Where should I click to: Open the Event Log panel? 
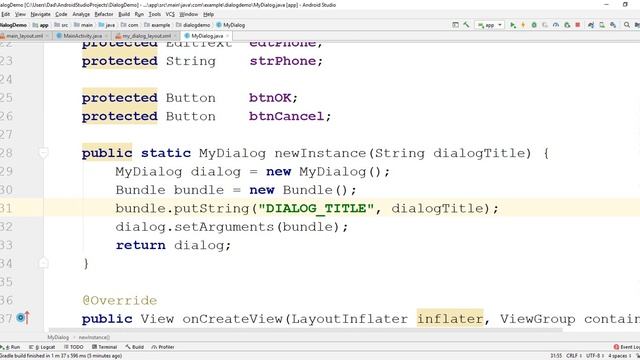627,347
